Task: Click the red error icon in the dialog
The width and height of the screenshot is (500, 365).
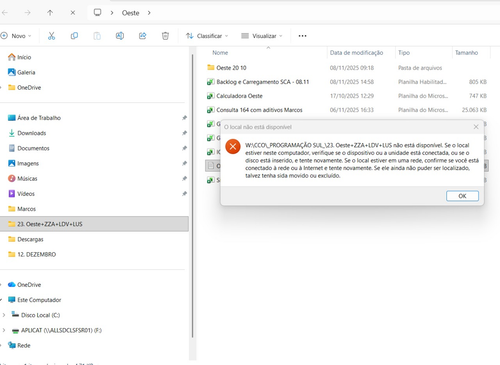Action: pos(233,146)
